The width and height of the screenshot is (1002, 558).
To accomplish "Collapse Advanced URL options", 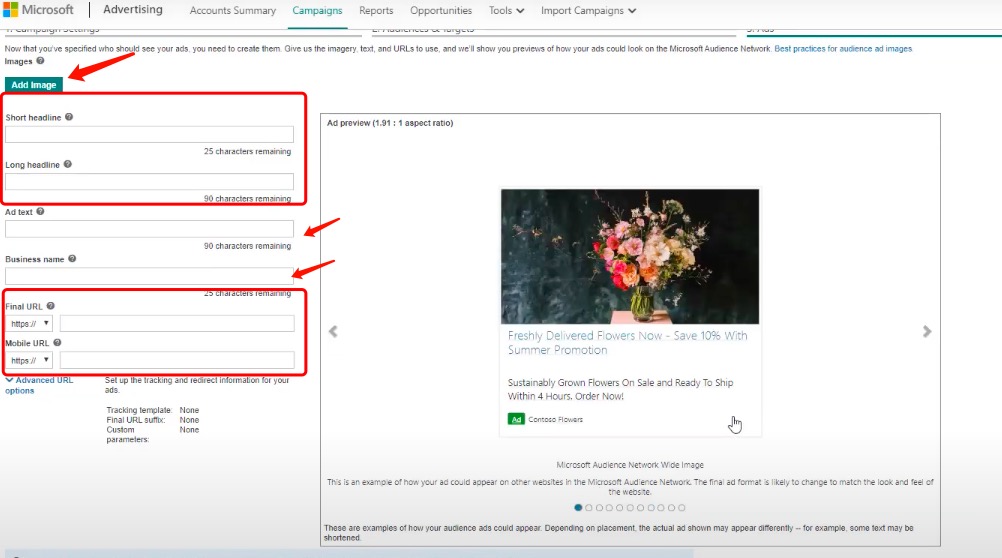I will (38, 385).
